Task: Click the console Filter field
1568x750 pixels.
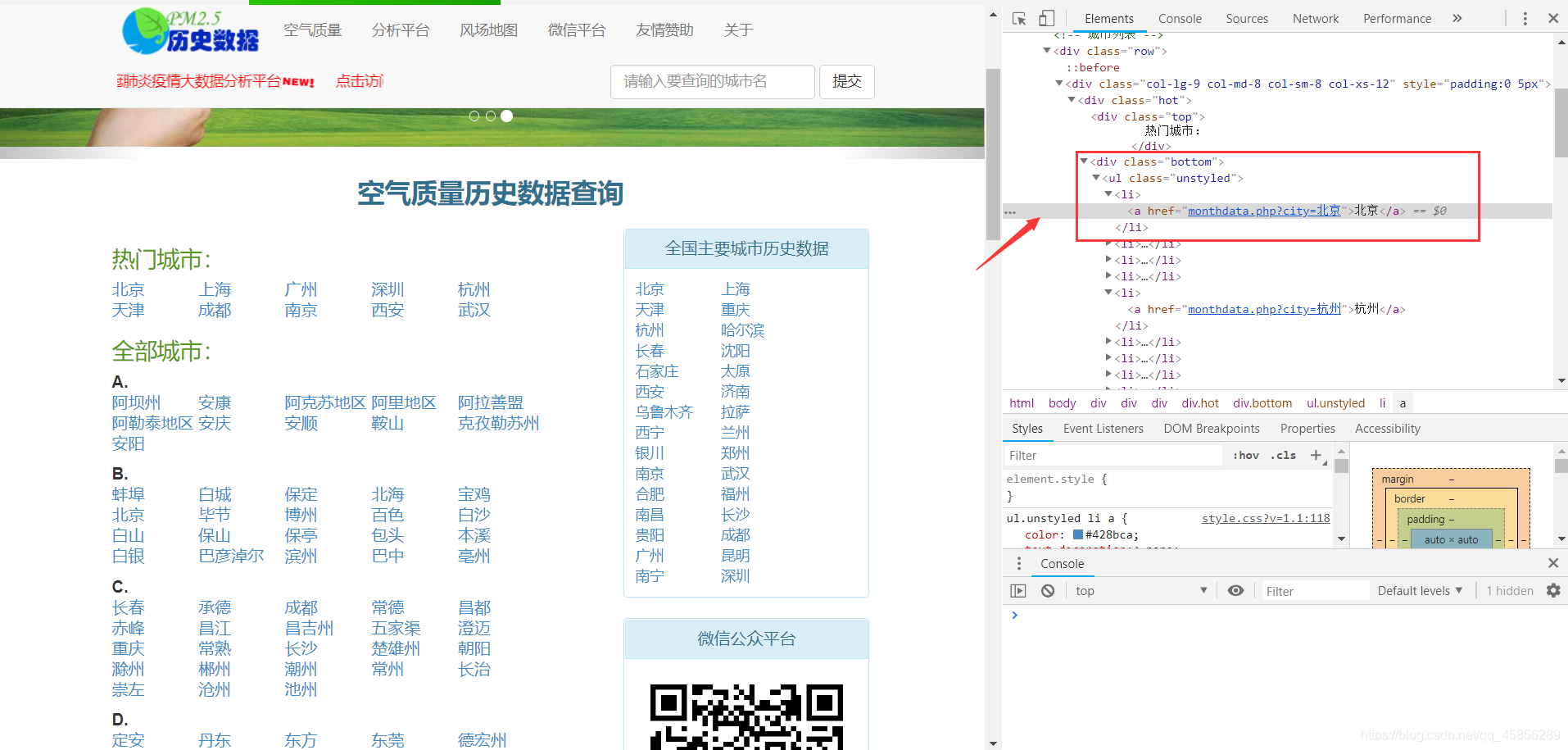Action: click(1315, 590)
